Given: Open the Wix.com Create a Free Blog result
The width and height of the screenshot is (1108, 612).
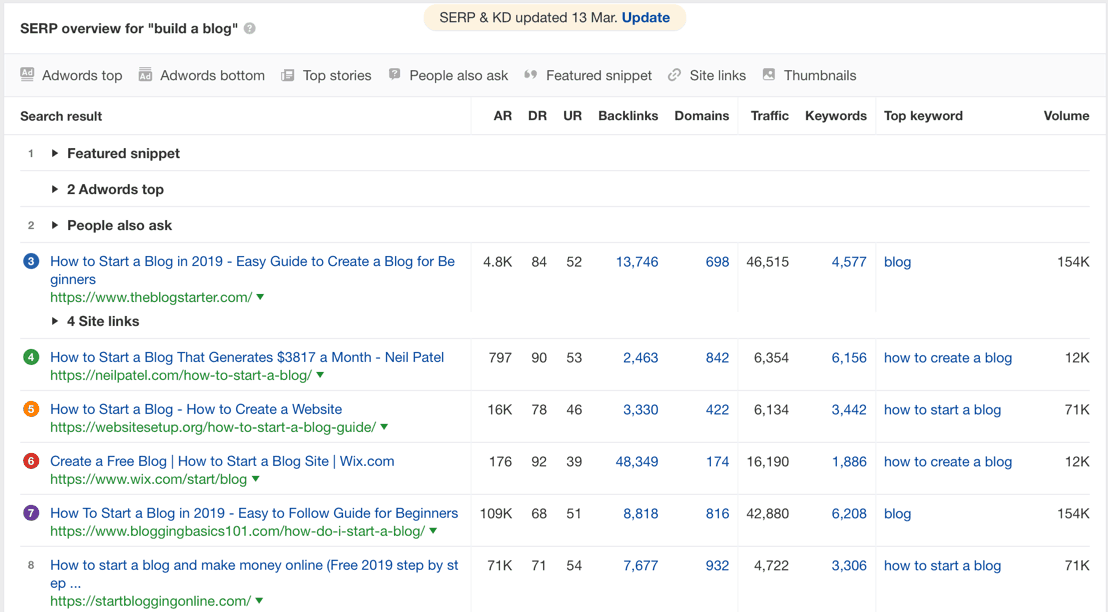Looking at the screenshot, I should tap(222, 461).
